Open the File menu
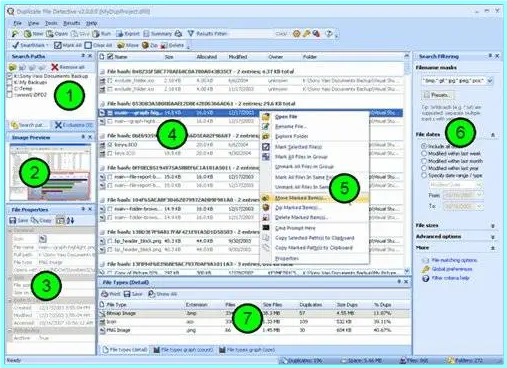Image resolution: width=507 pixels, height=368 pixels. click(x=17, y=23)
